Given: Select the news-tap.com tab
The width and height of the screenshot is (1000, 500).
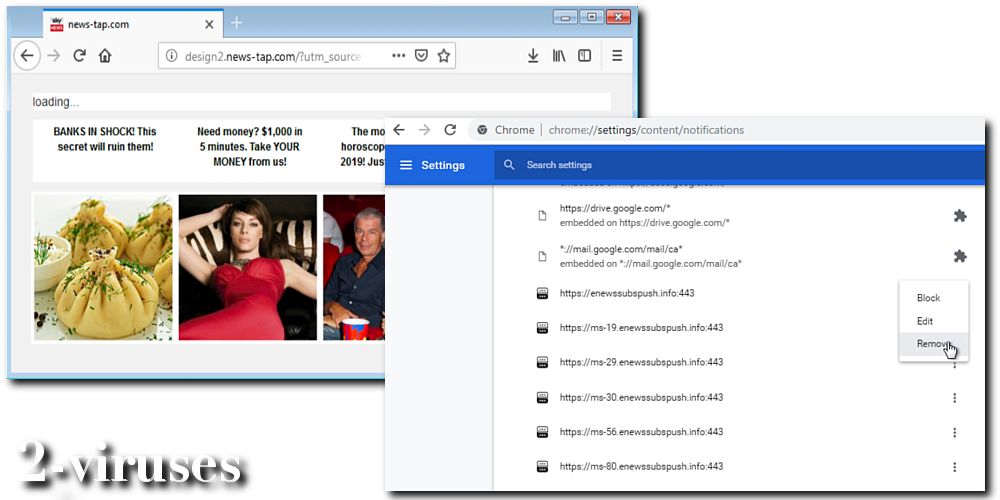Looking at the screenshot, I should (133, 24).
